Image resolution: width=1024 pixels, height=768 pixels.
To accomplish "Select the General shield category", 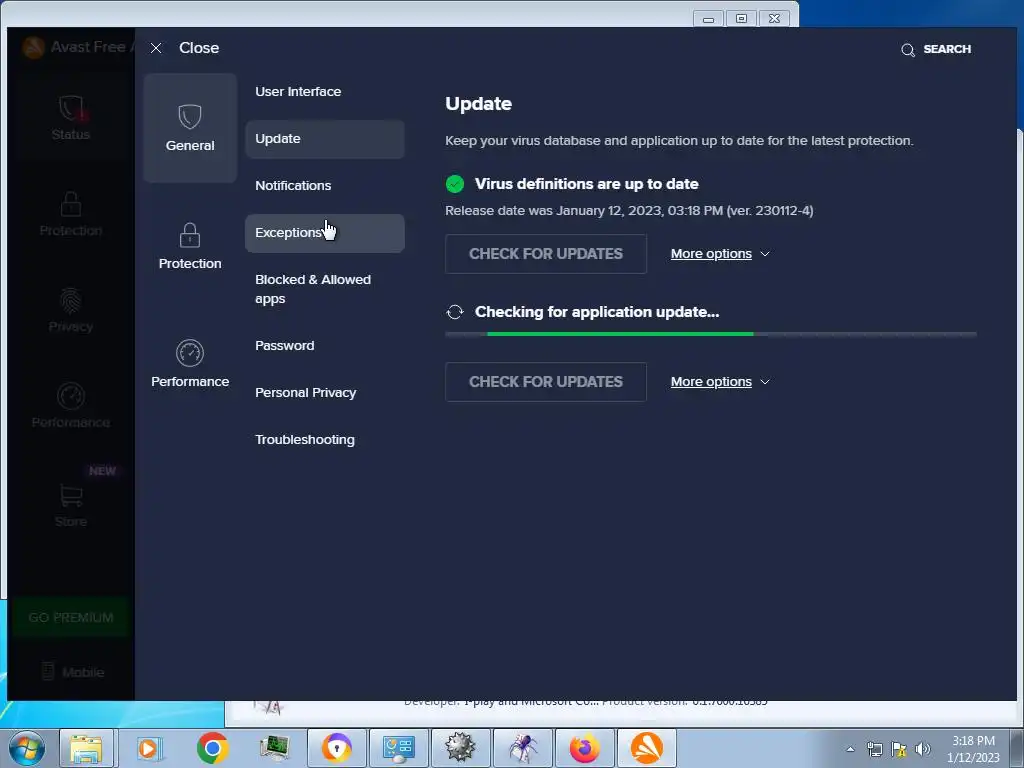I will (x=190, y=128).
